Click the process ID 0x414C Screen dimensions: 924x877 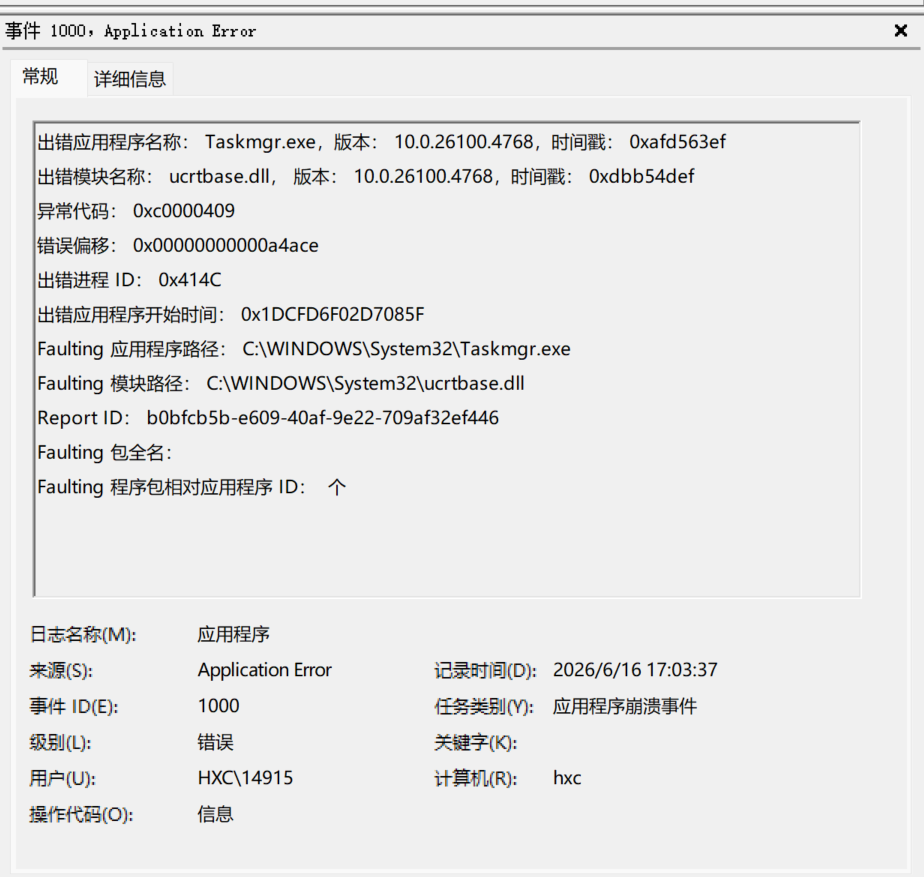[190, 280]
